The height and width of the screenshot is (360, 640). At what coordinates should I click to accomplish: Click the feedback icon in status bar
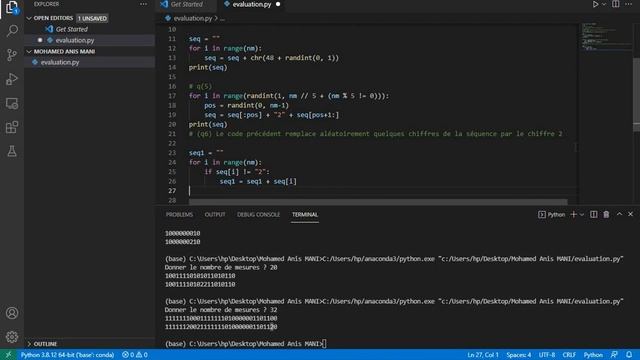coord(614,355)
